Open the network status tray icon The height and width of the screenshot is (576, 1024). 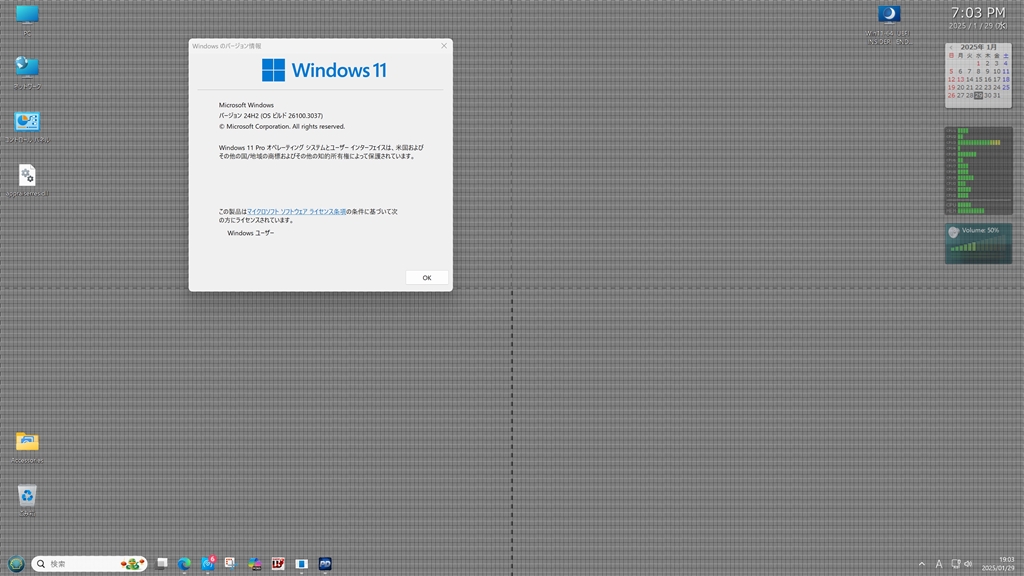tap(955, 564)
